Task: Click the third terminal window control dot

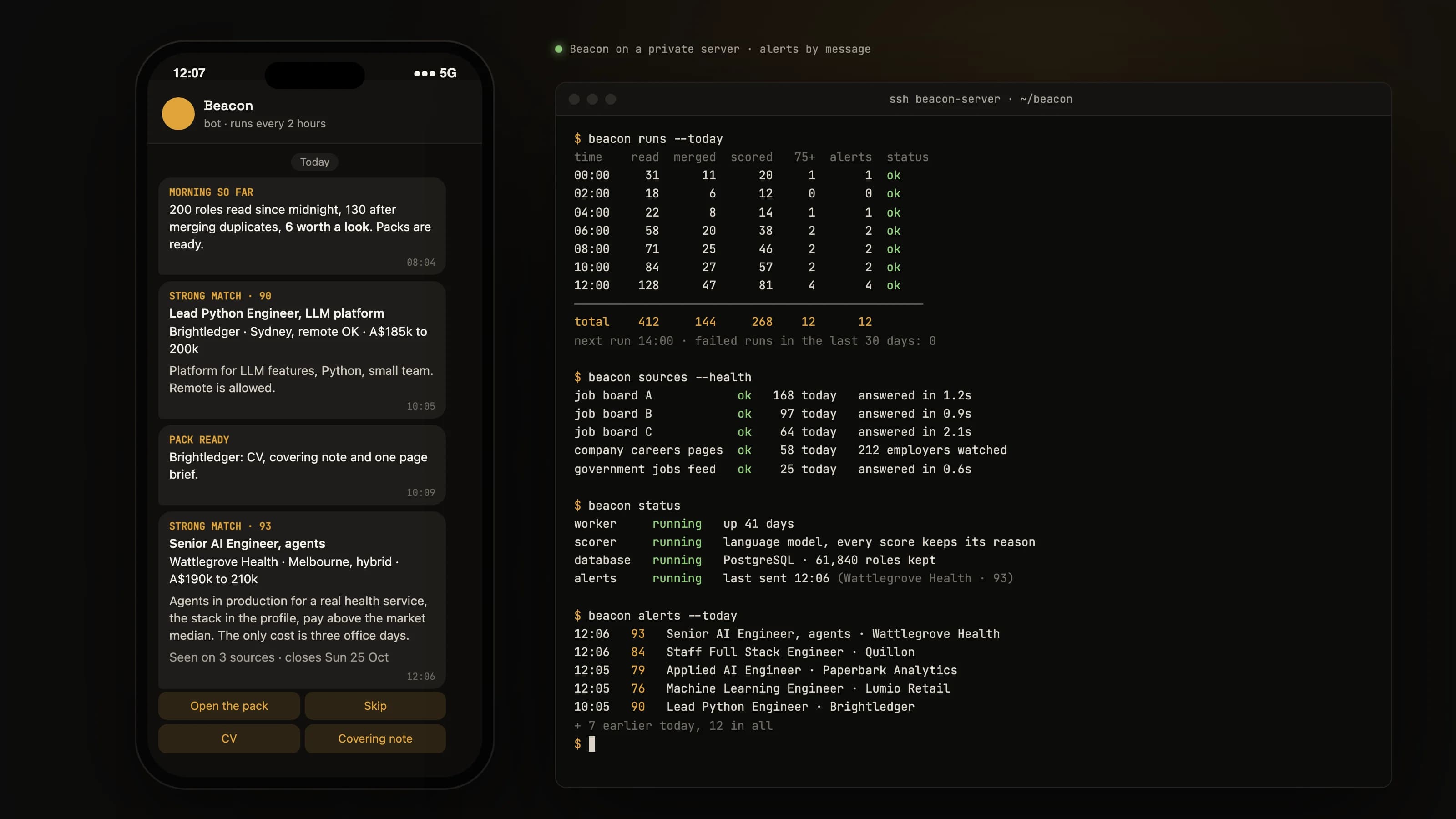Action: 611,99
